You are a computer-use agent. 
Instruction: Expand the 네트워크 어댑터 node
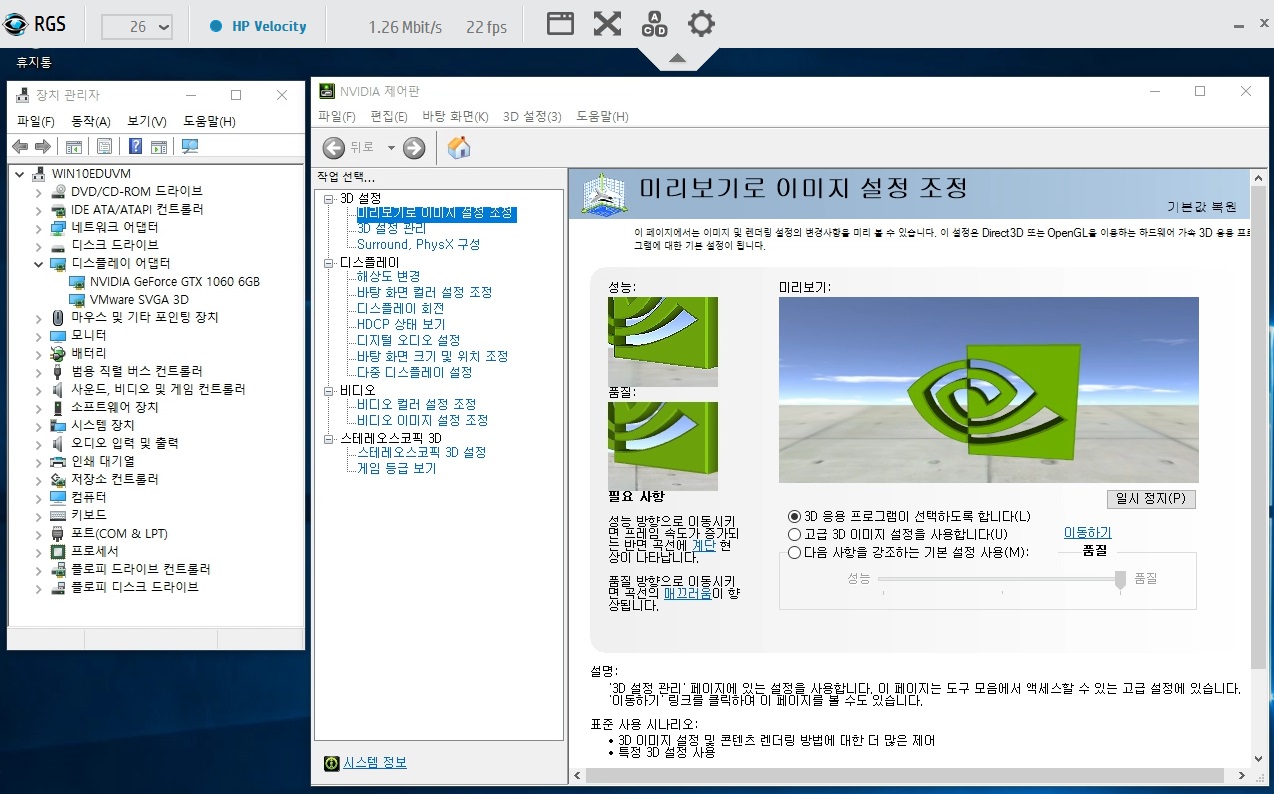click(x=39, y=227)
